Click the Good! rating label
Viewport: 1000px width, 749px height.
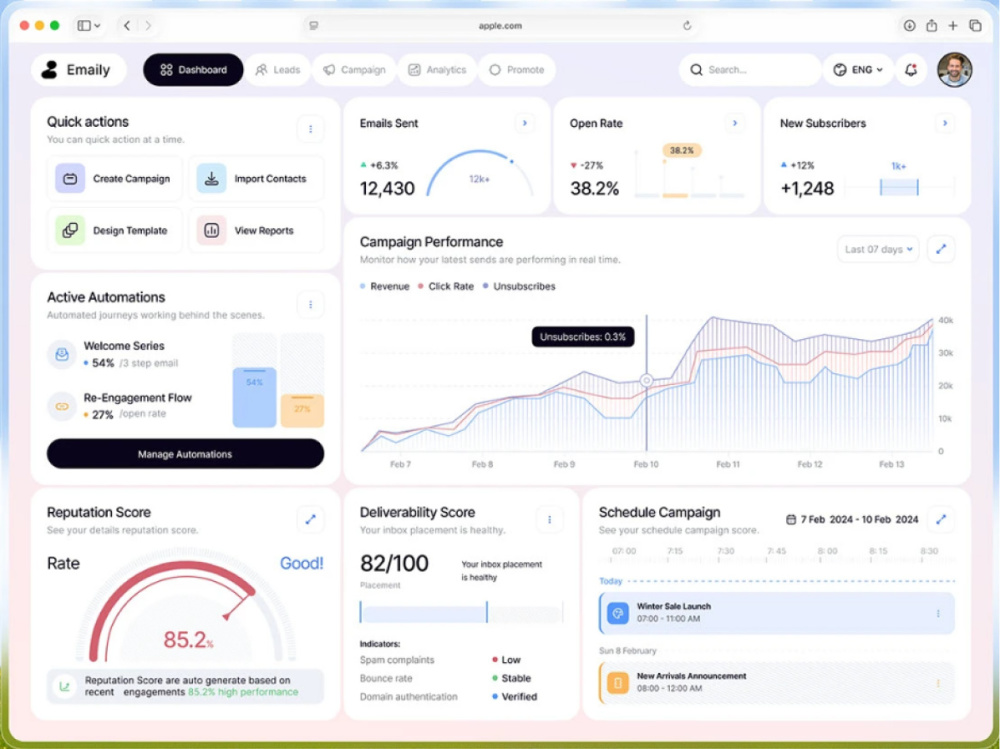click(x=302, y=563)
